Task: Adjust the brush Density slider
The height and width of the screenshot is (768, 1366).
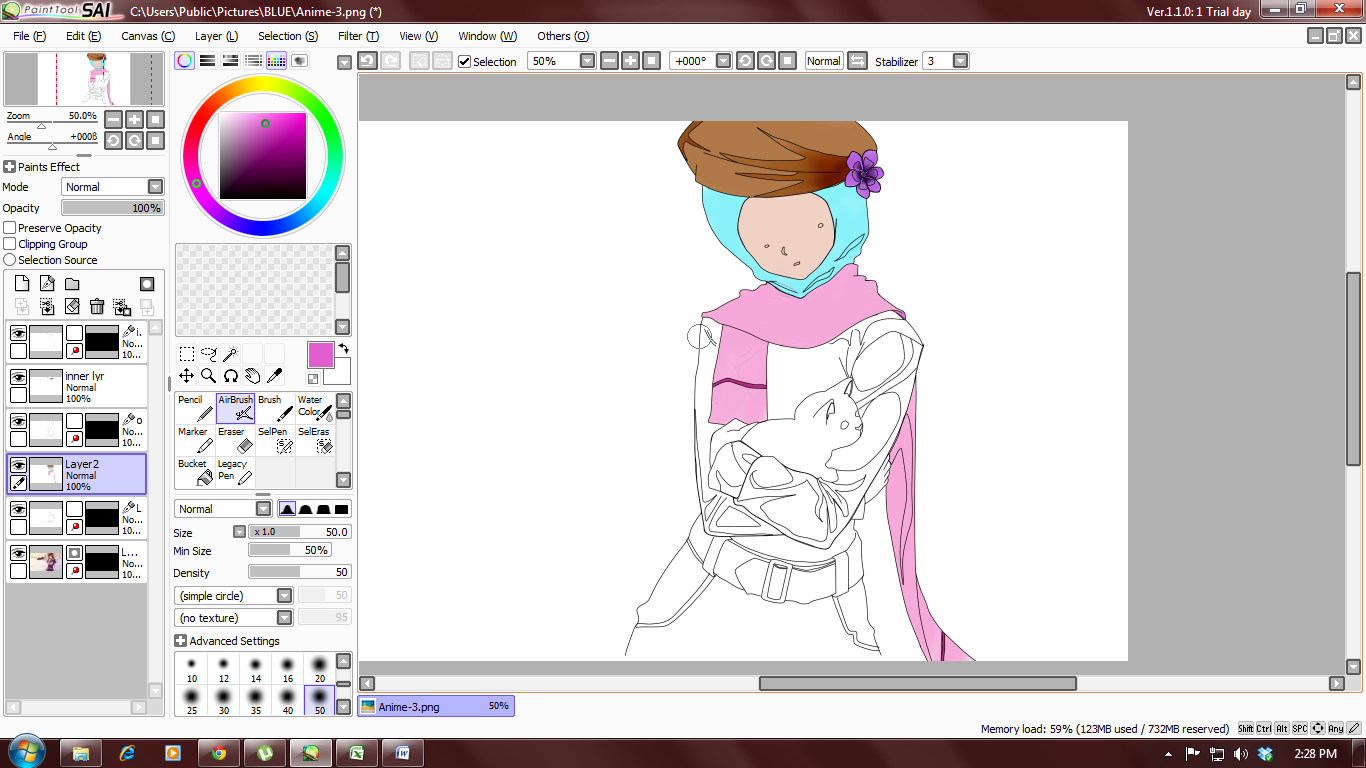Action: (300, 572)
